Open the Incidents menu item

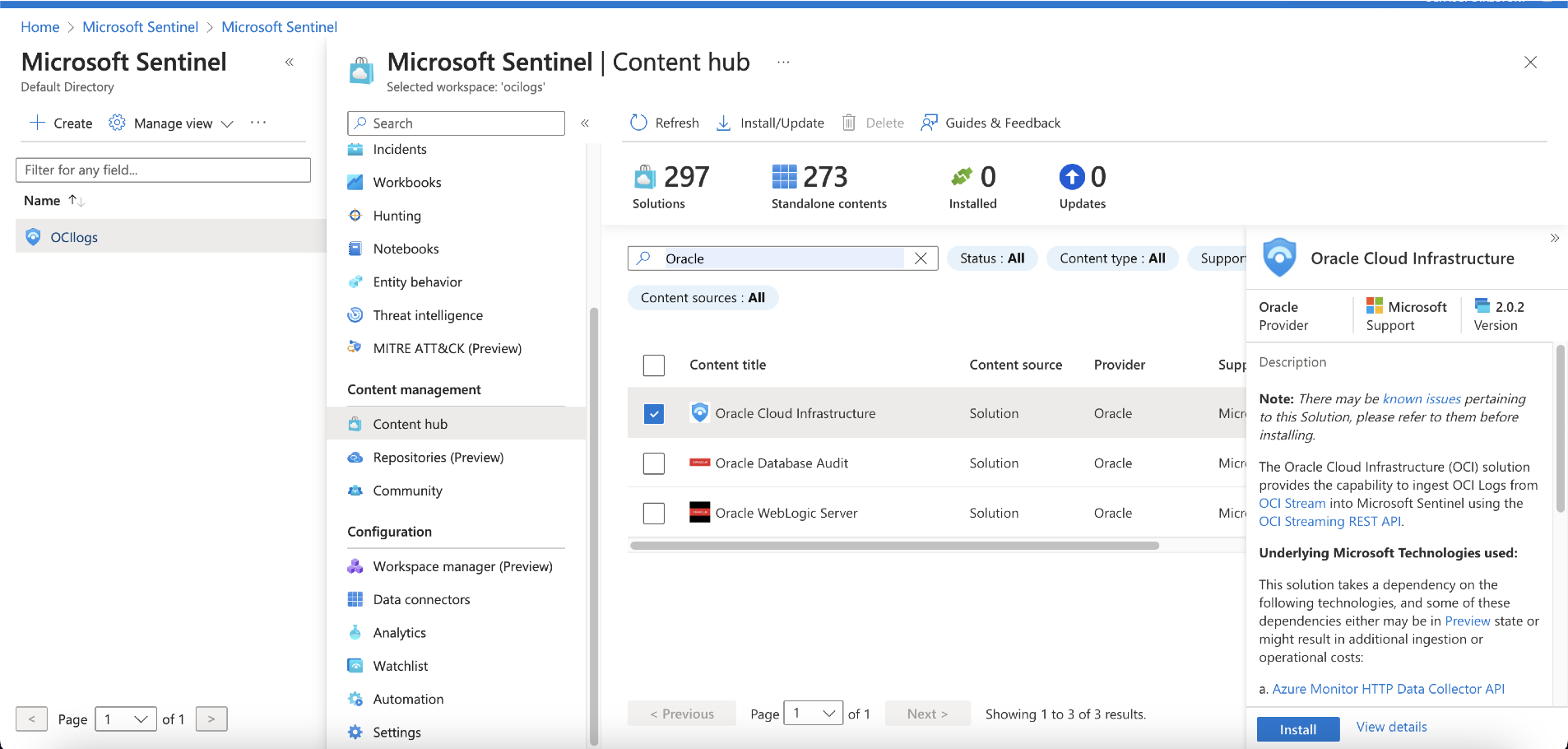400,149
